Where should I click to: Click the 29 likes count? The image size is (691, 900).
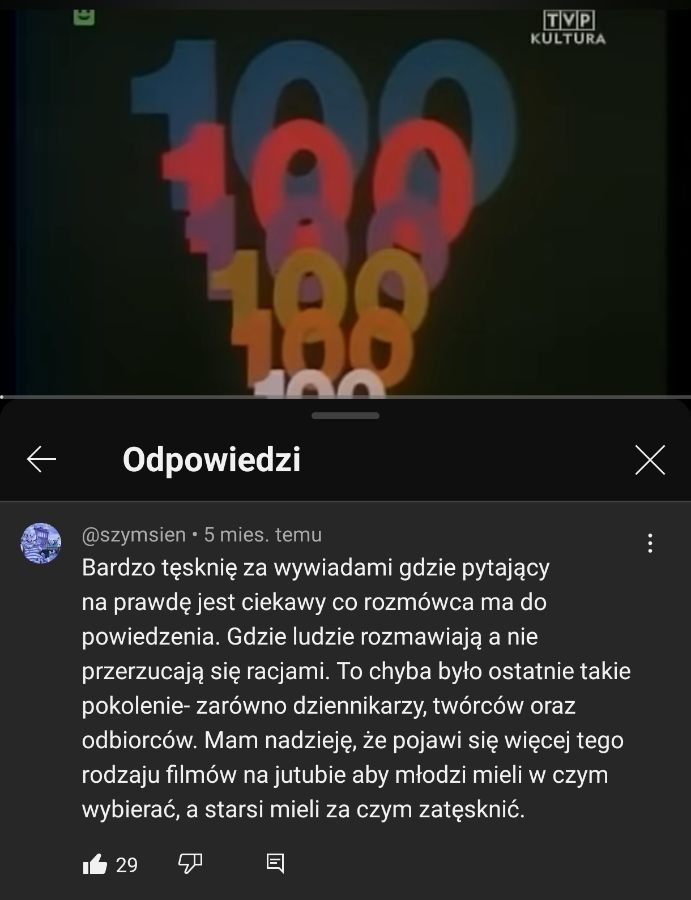coord(127,865)
